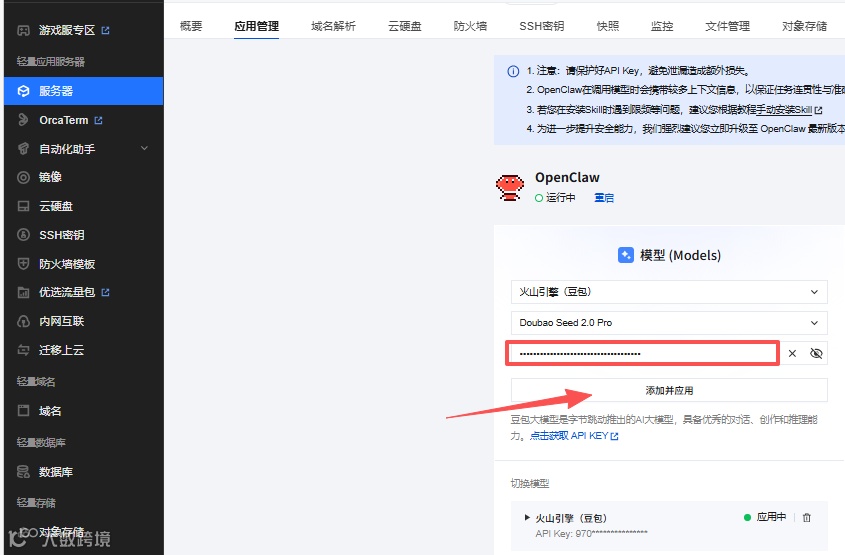Click the 数据库 database icon
The width and height of the screenshot is (845, 555).
tap(23, 472)
